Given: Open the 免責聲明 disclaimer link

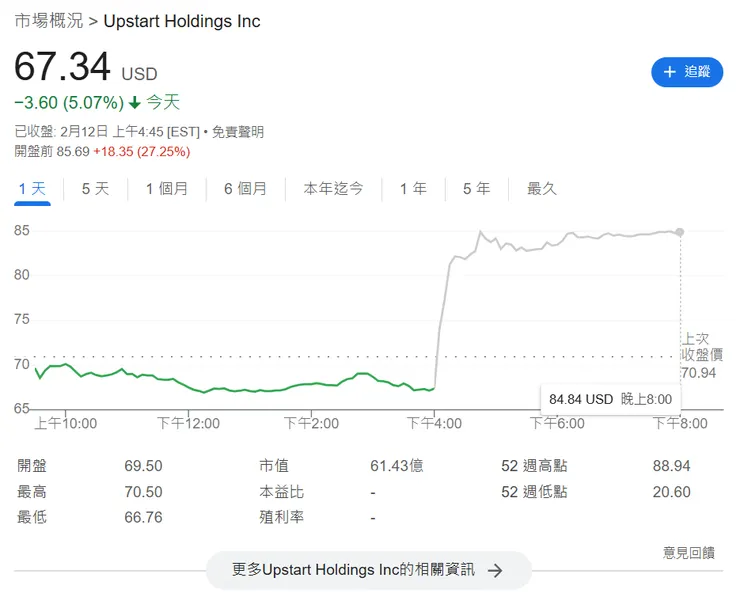Looking at the screenshot, I should 237,131.
